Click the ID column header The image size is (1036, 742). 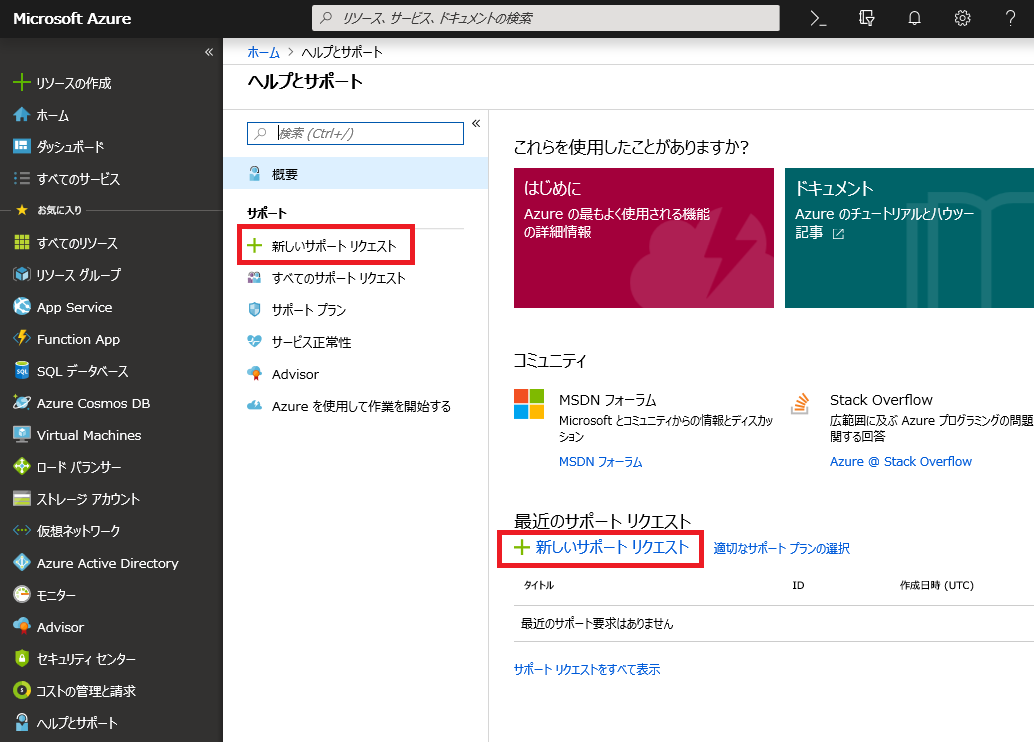pos(798,585)
